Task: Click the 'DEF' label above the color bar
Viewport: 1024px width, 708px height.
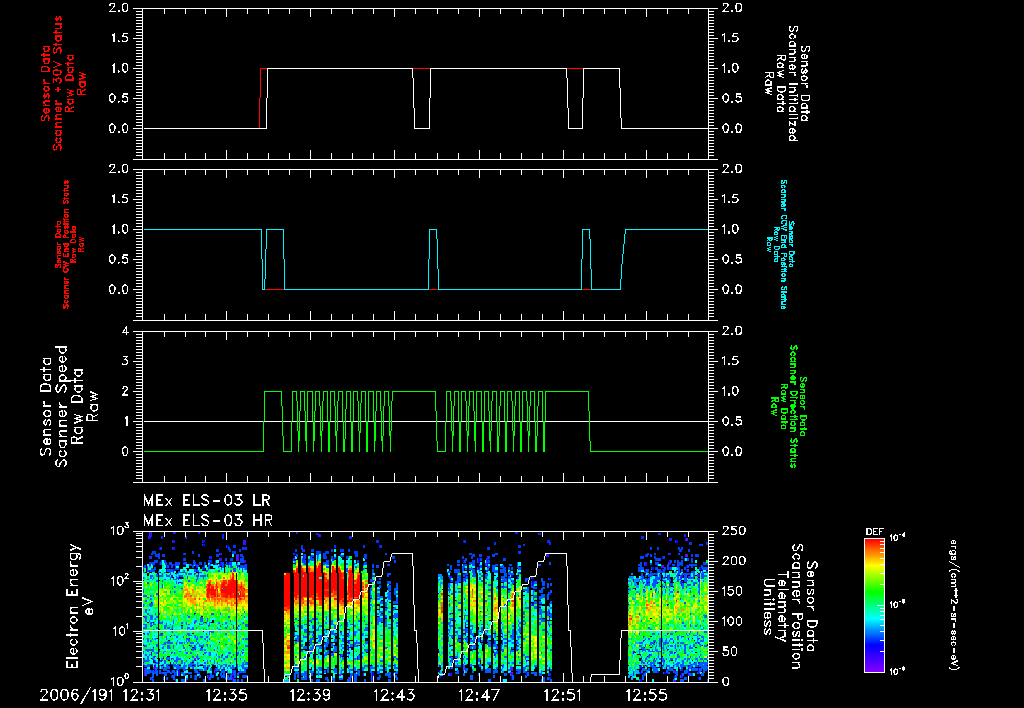Action: click(x=874, y=532)
